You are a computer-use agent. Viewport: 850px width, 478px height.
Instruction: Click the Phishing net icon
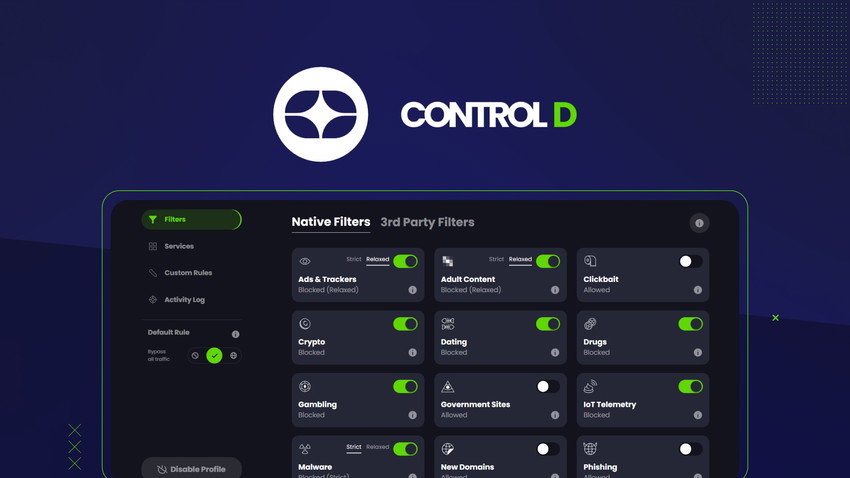click(x=590, y=449)
